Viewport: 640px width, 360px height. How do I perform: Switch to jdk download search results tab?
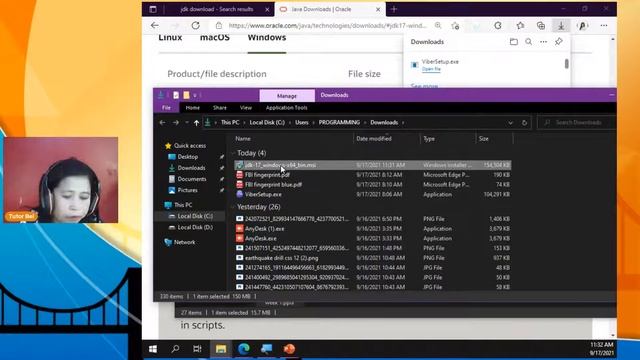(x=217, y=9)
